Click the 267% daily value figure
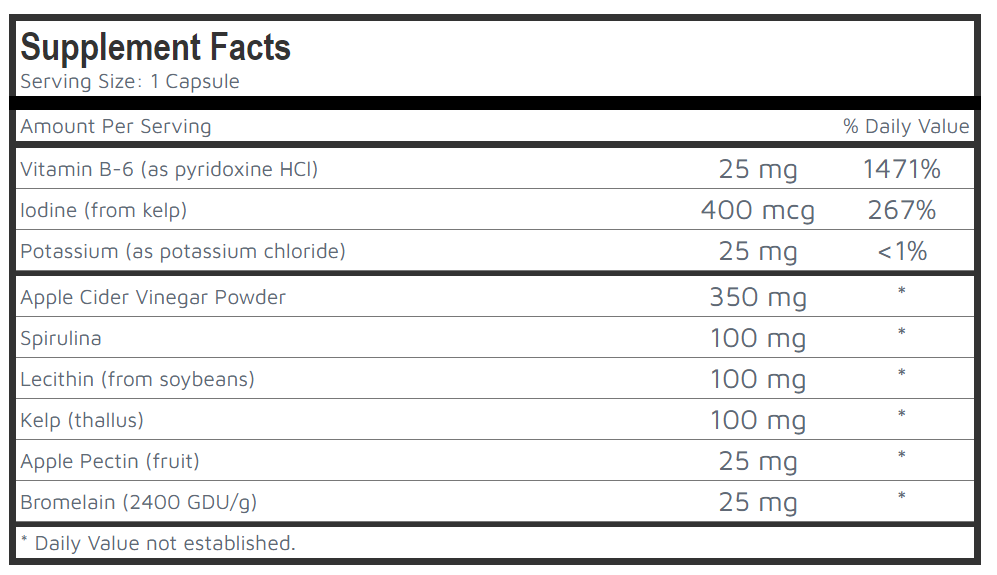Image resolution: width=997 pixels, height=575 pixels. 902,211
